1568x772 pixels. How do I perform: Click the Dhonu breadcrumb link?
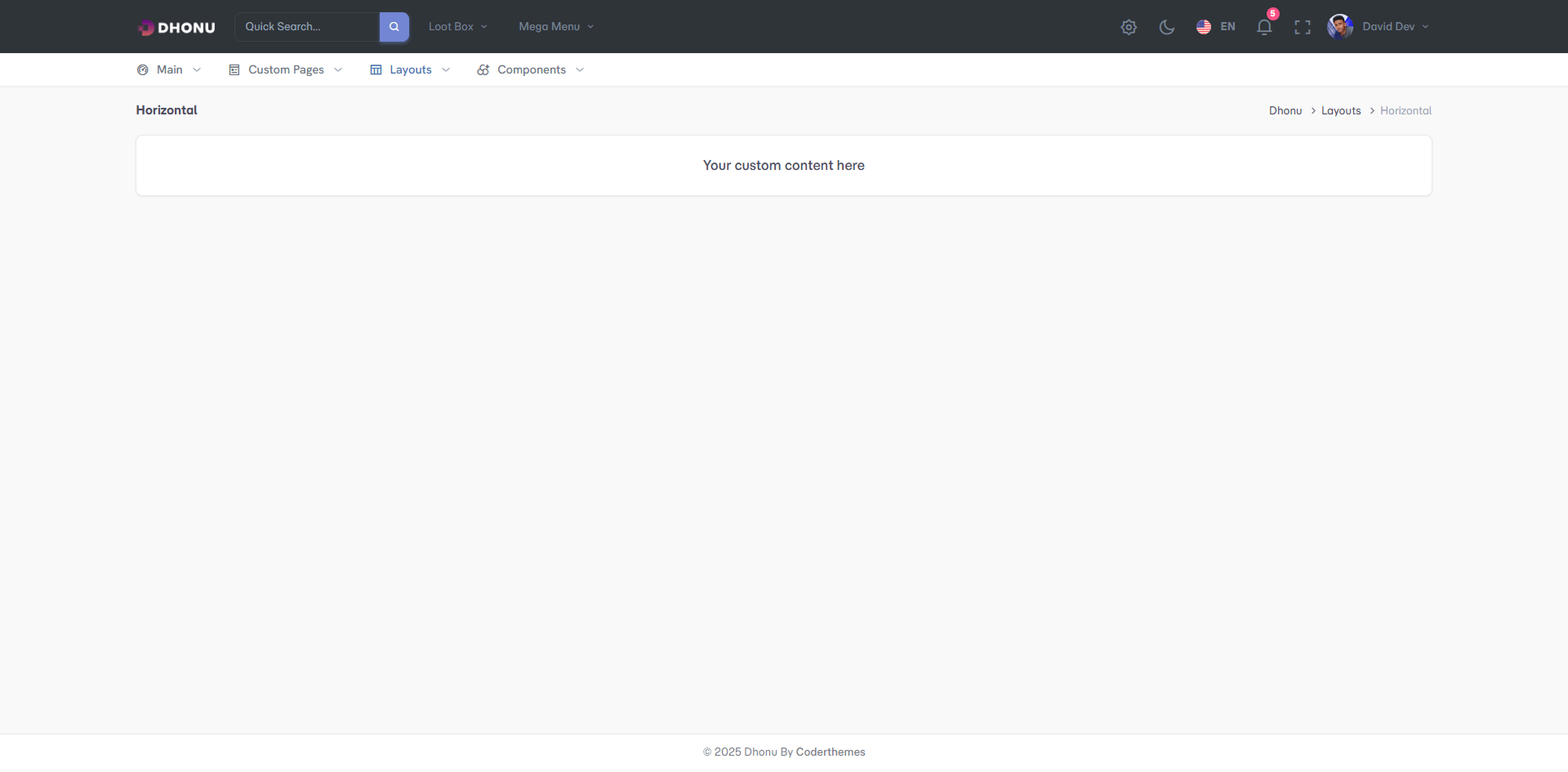(x=1285, y=111)
